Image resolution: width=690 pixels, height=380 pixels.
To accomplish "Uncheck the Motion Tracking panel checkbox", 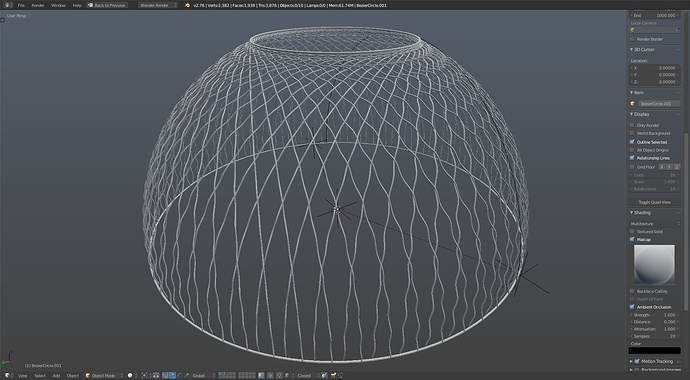I will click(x=637, y=361).
